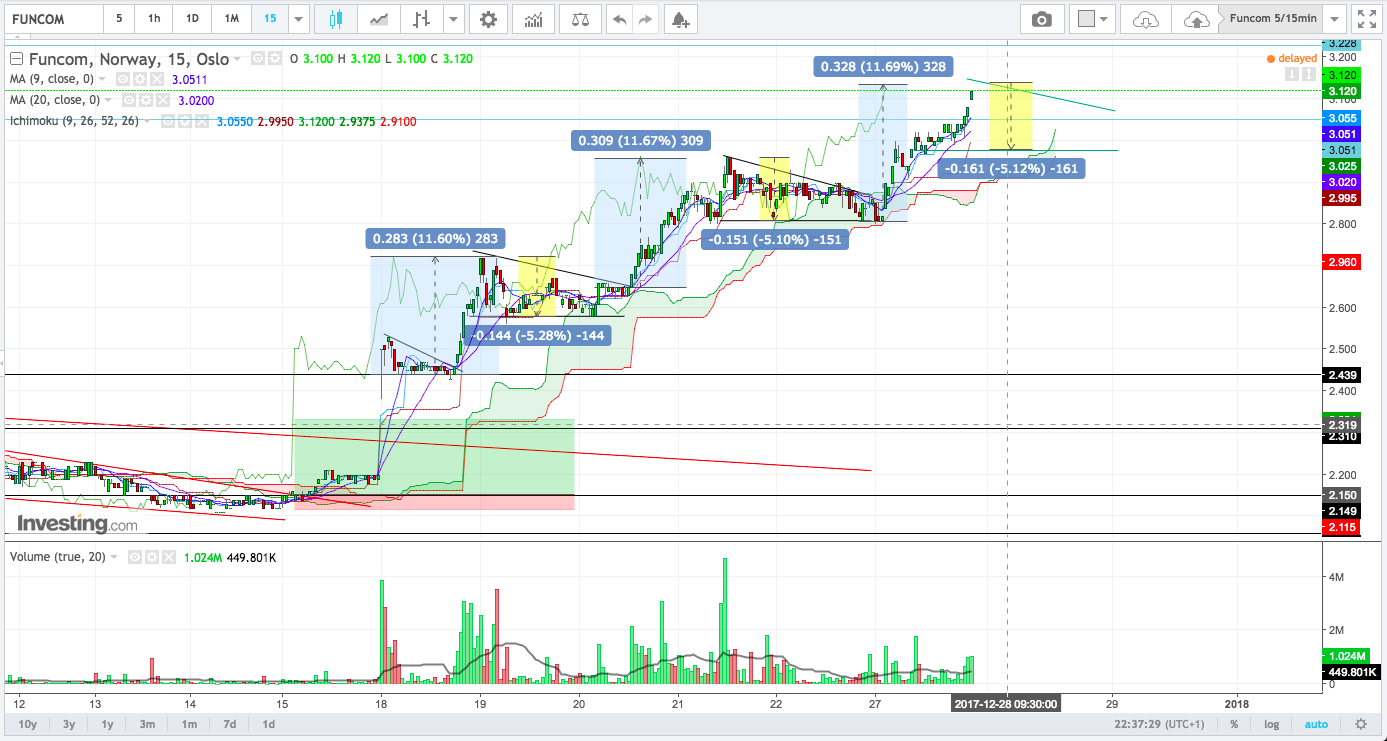
Task: Take a chart snapshot with camera
Action: (1042, 19)
